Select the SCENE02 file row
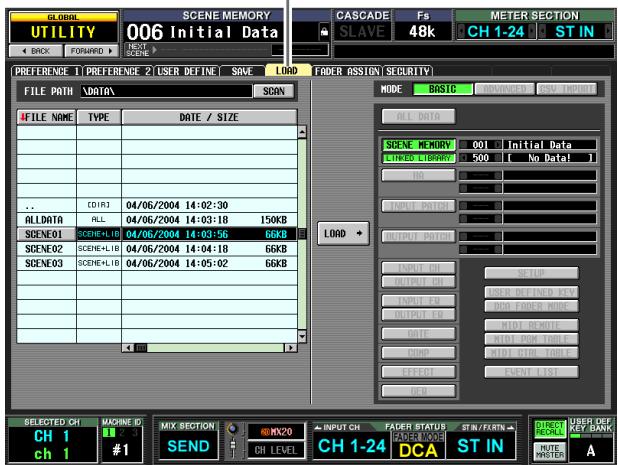Viewport: 618px width, 465px height. 157,249
